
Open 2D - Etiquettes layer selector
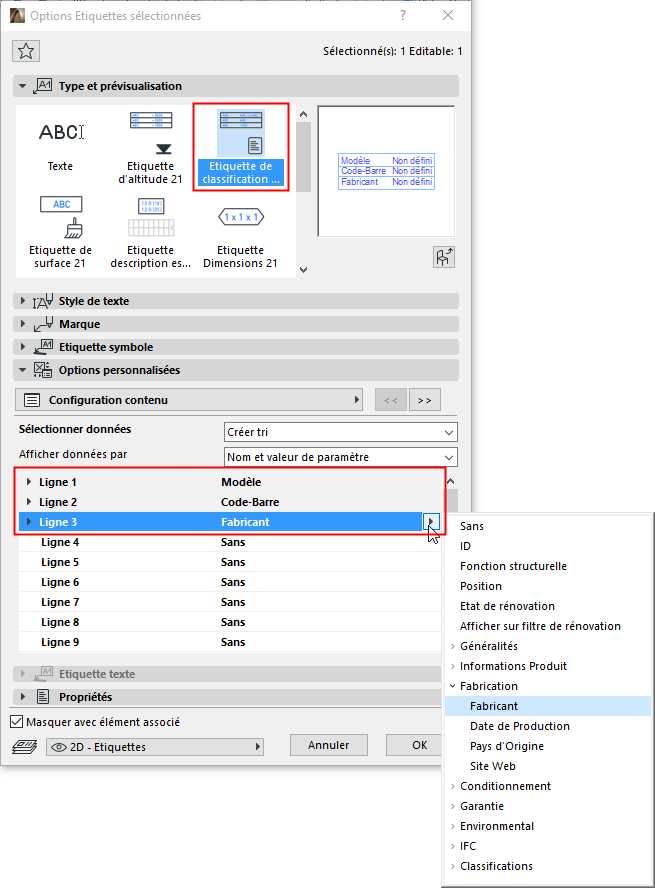[155, 746]
